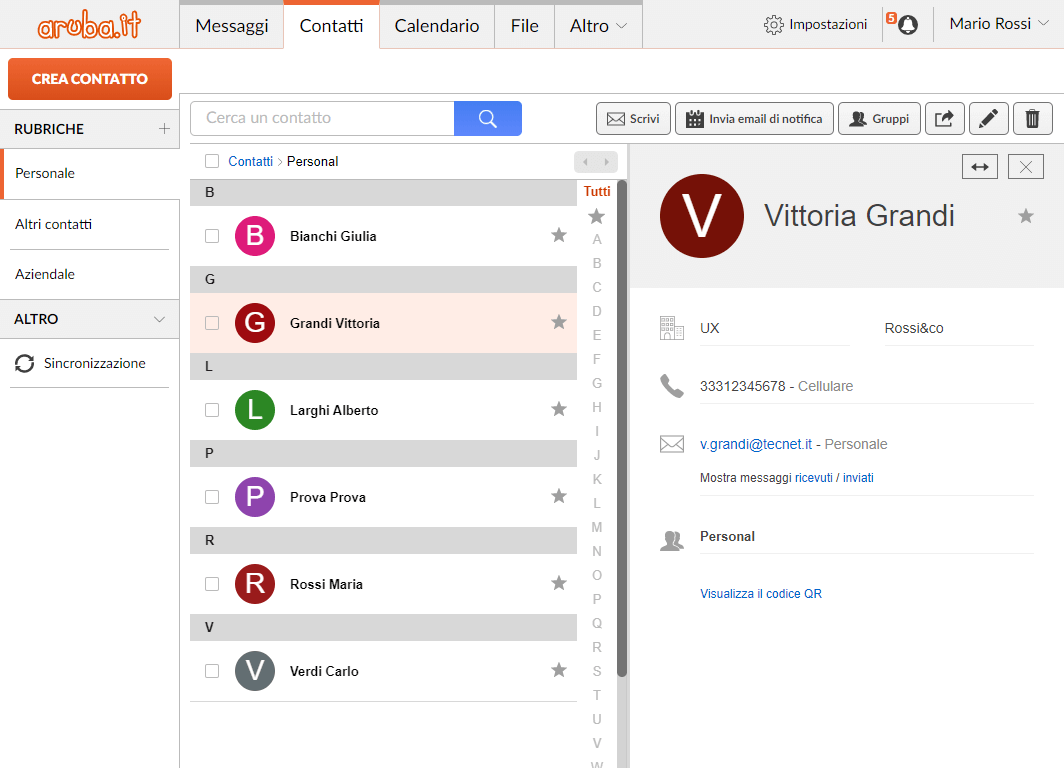Go to next page arrow in contact list

coord(607,162)
